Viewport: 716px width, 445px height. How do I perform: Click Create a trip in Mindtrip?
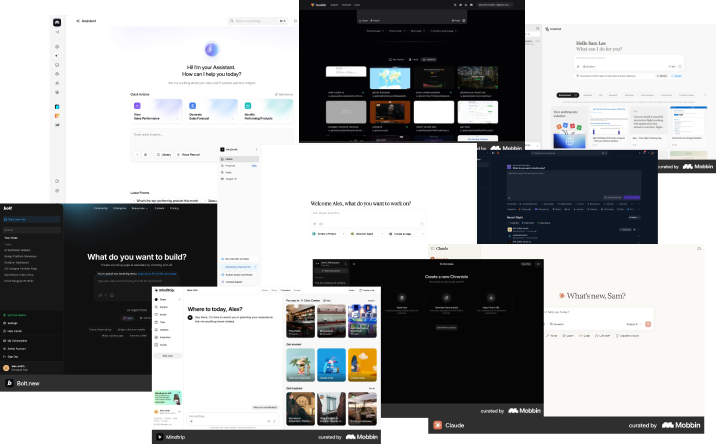coord(367,290)
